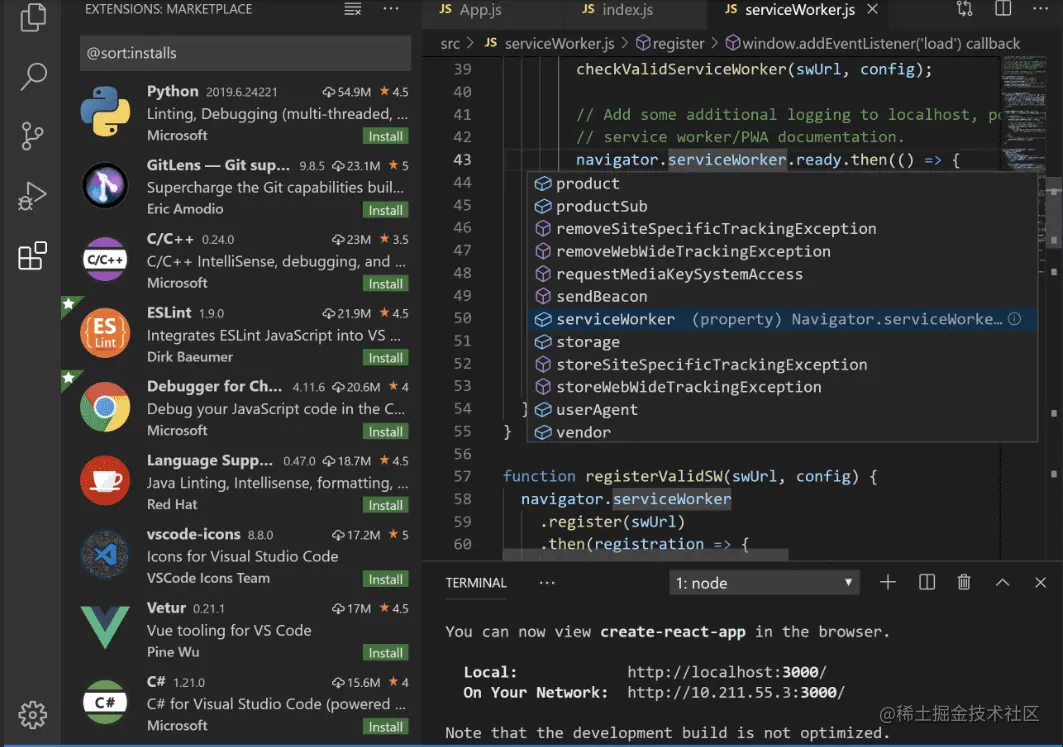
Task: Open terminal panel views ellipsis menu
Action: (547, 582)
